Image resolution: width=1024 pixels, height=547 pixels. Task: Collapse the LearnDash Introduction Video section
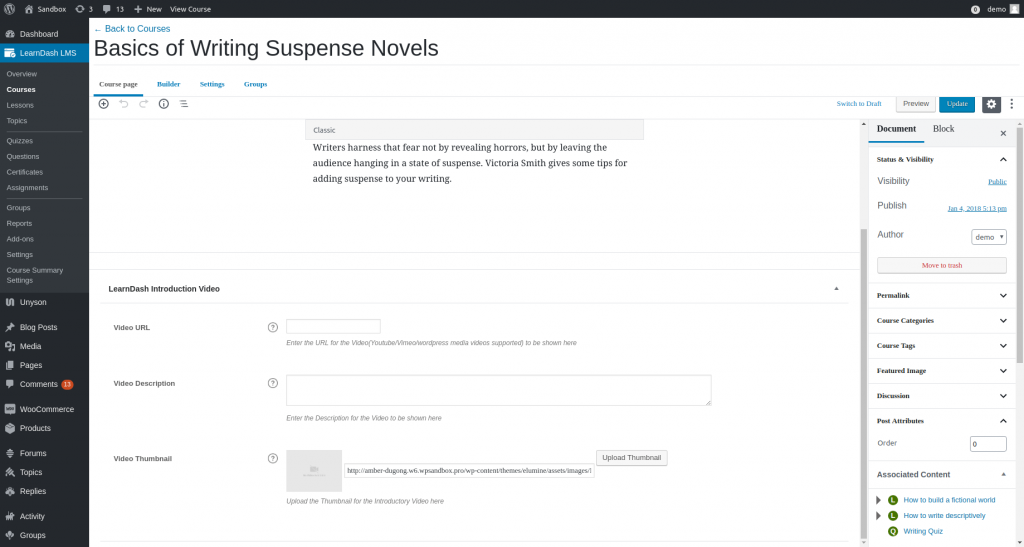836,288
